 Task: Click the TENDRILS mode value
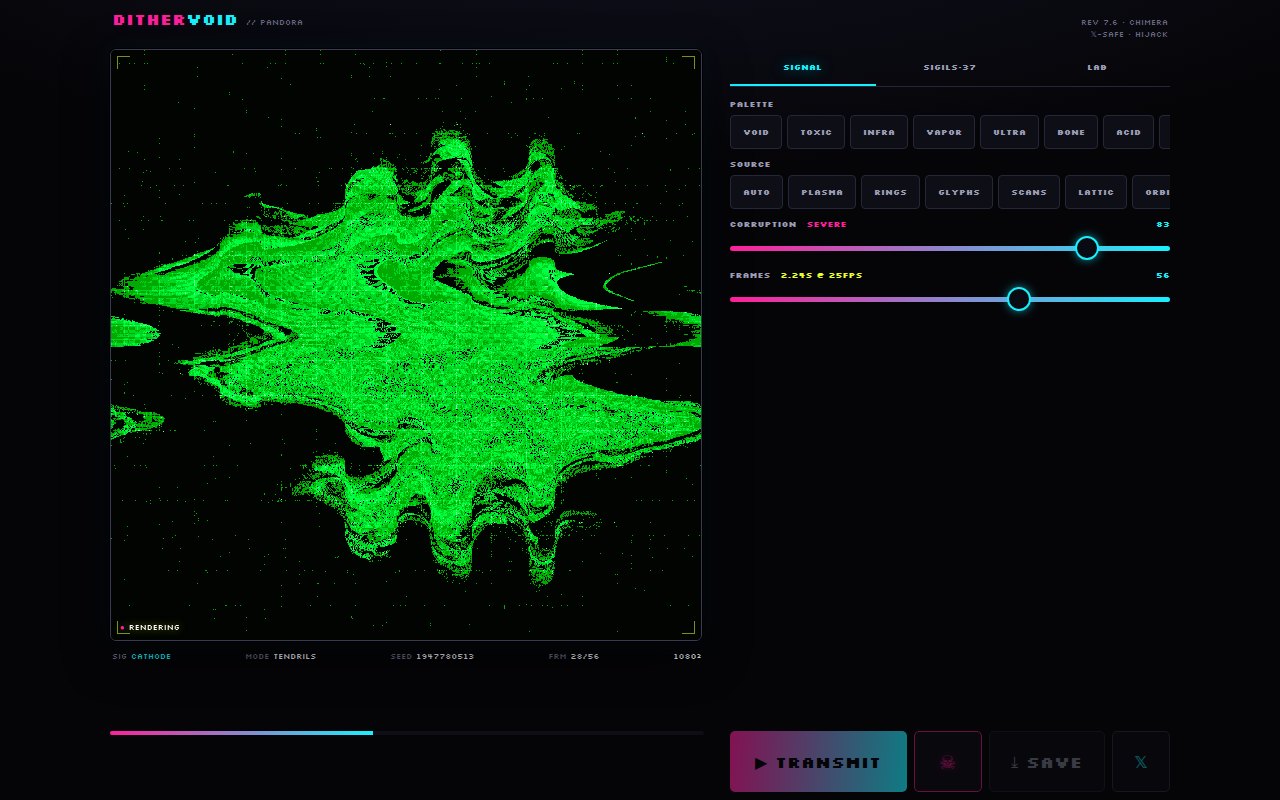click(x=295, y=657)
